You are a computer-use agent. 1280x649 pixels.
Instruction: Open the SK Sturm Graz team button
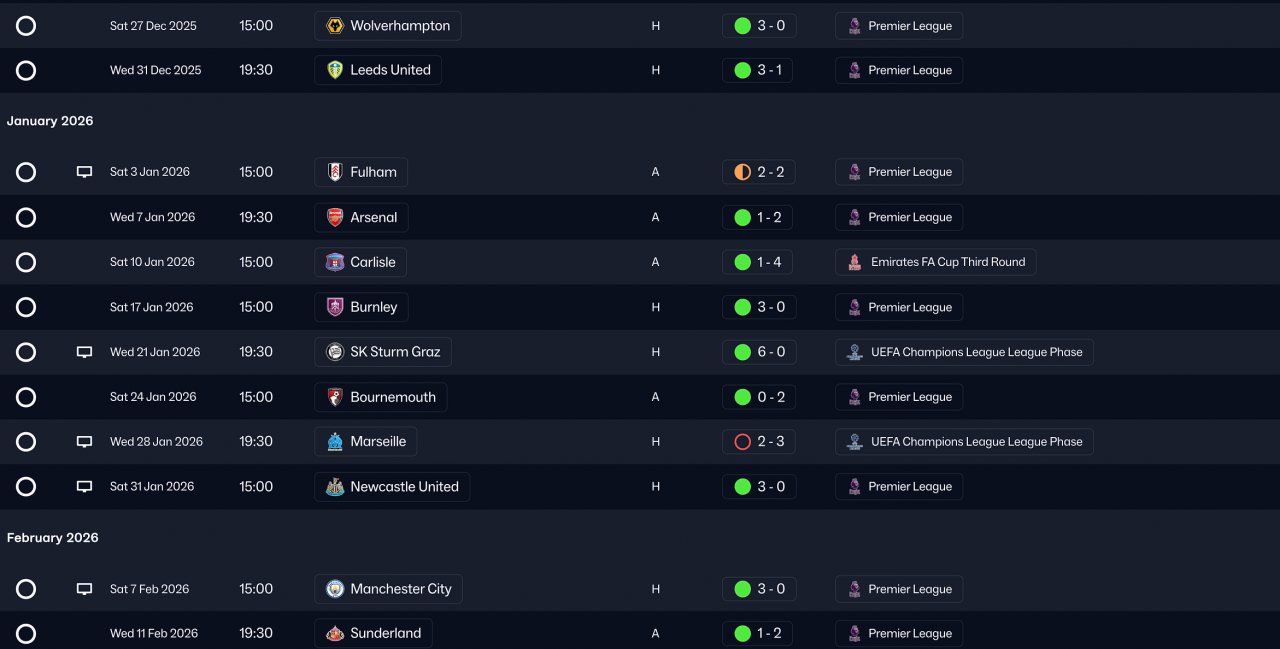tap(383, 352)
